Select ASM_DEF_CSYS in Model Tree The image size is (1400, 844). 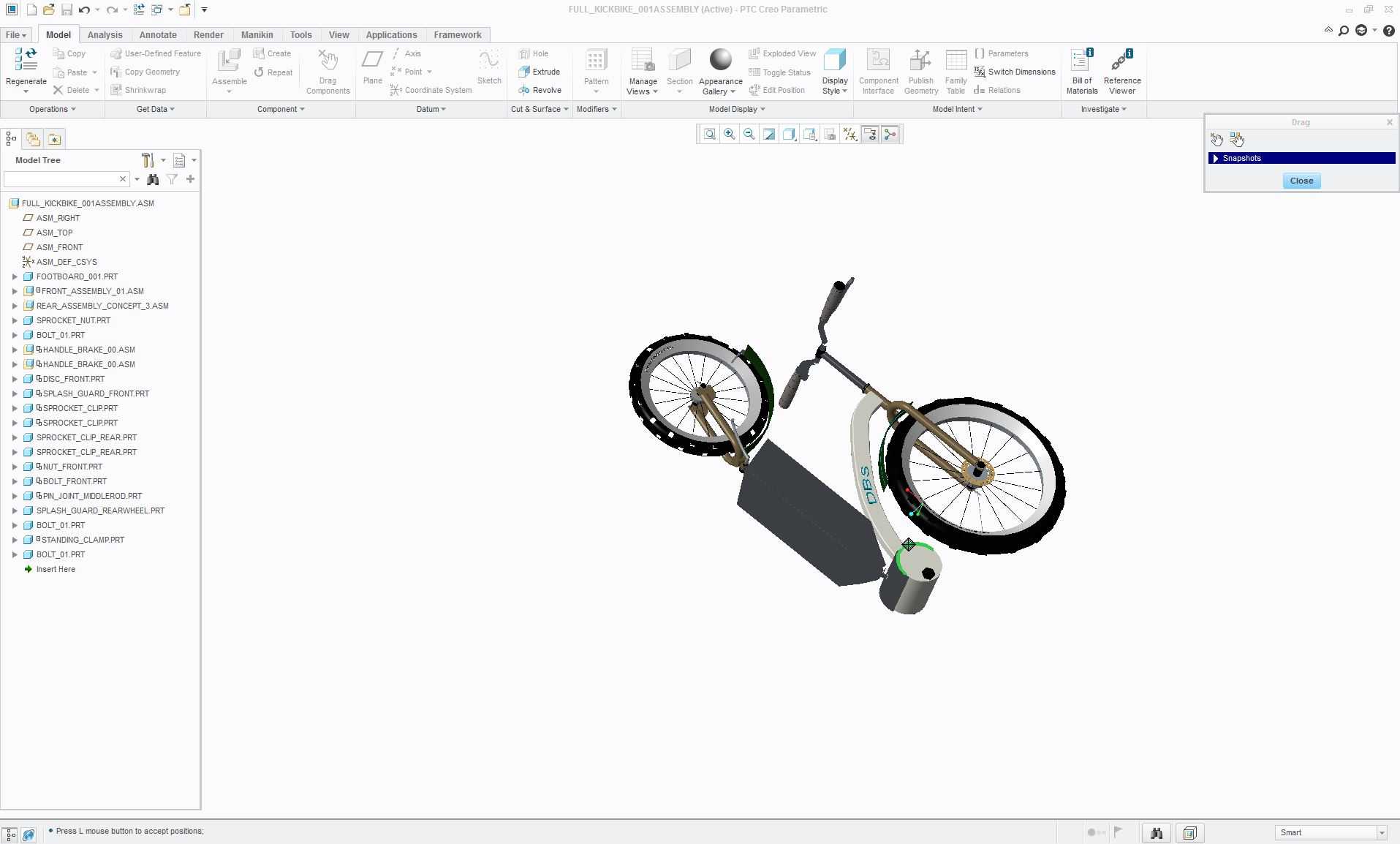[67, 262]
